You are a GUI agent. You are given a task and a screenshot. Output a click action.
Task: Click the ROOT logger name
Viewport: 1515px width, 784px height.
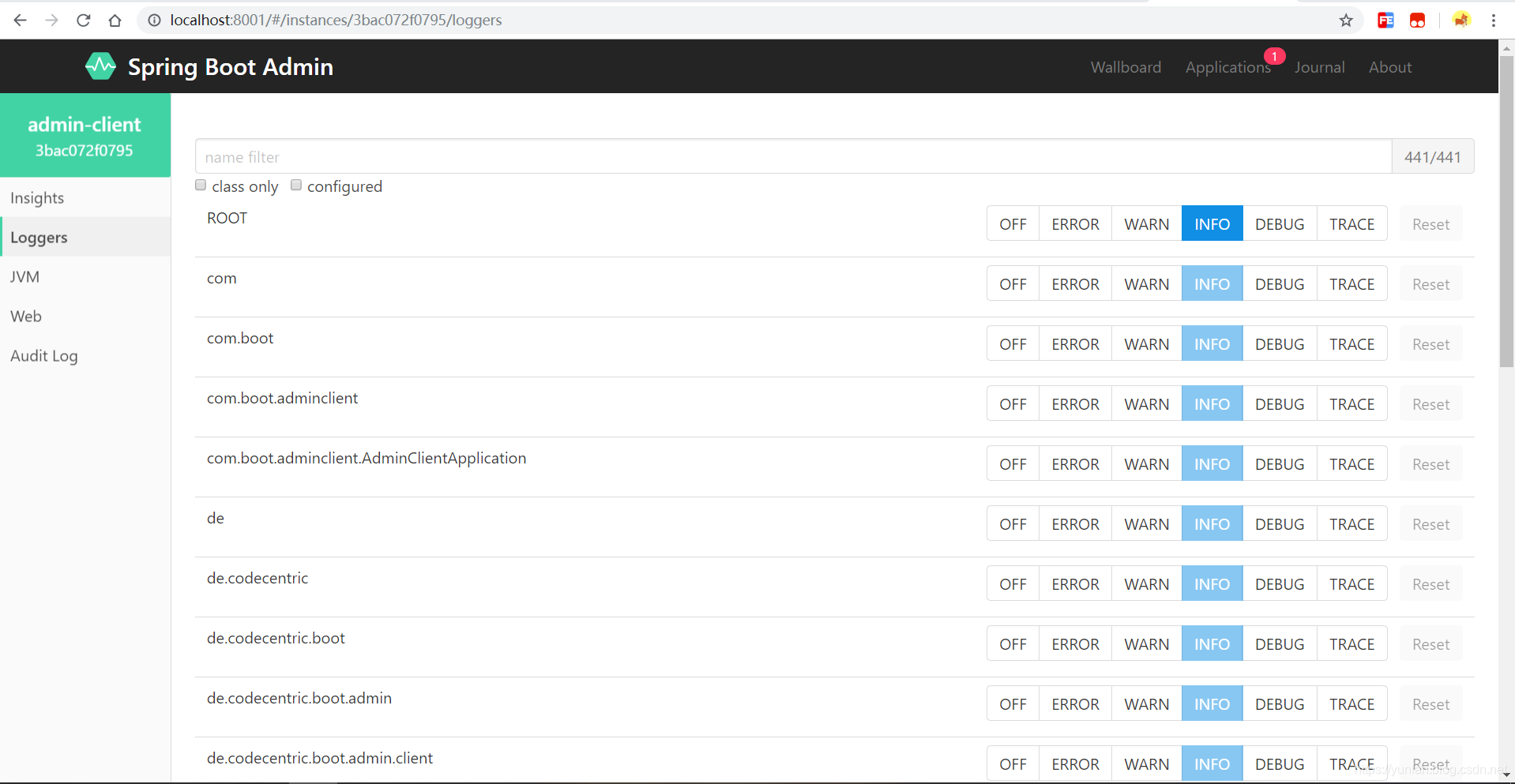tap(227, 218)
